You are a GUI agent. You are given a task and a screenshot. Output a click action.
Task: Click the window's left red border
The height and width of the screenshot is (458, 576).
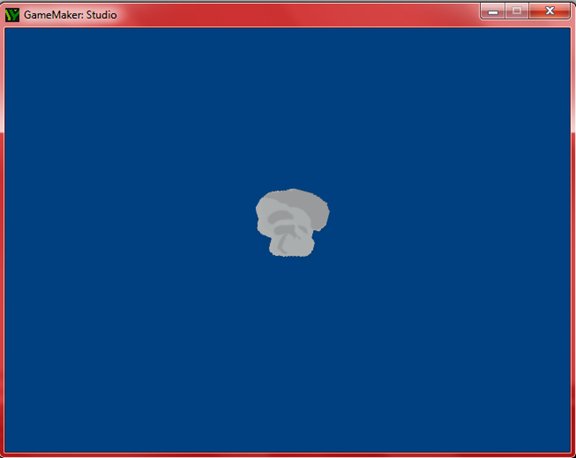tap(2, 239)
